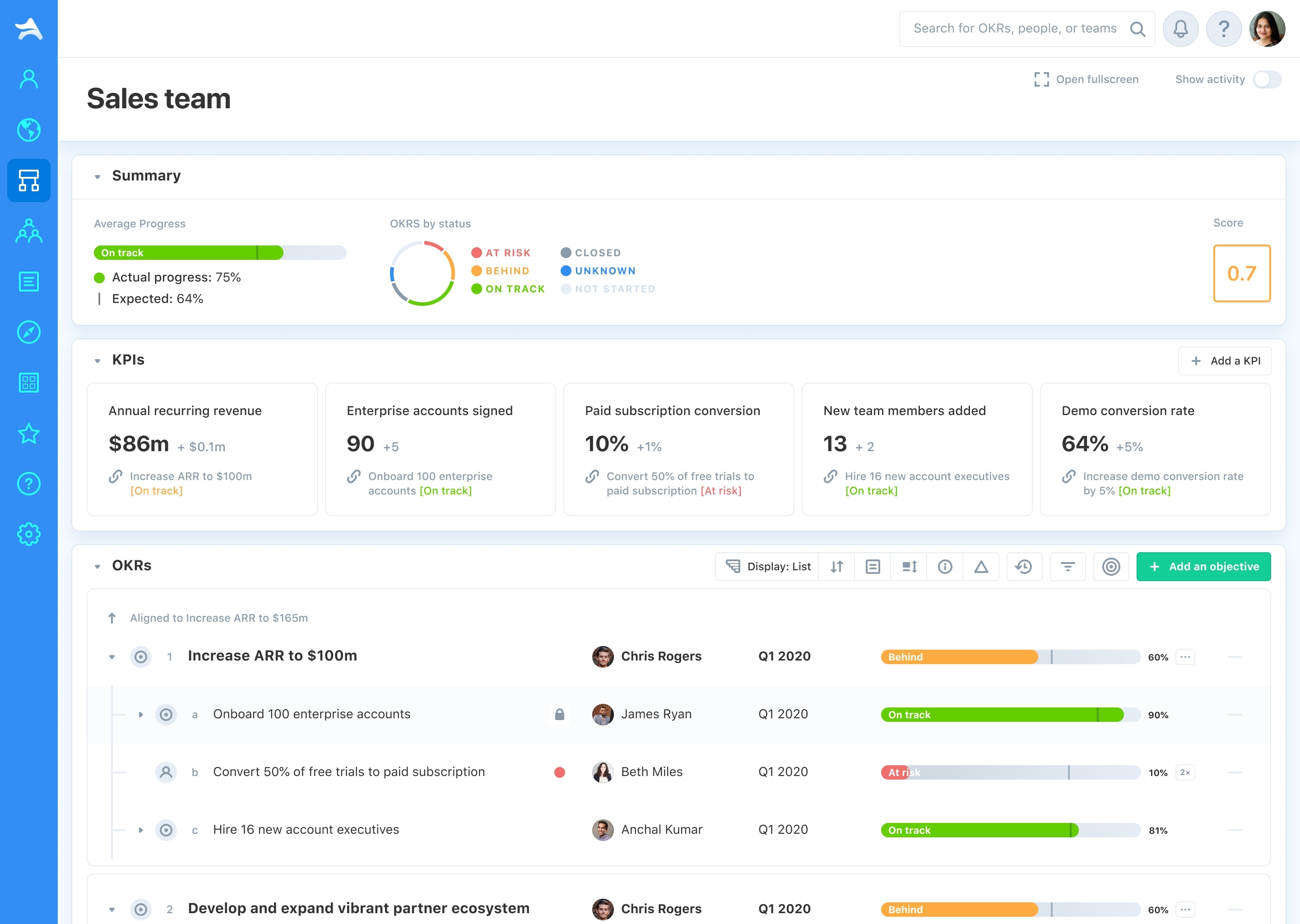Expand Onboard 100 enterprise accounts row
The width and height of the screenshot is (1300, 924).
pyautogui.click(x=140, y=715)
